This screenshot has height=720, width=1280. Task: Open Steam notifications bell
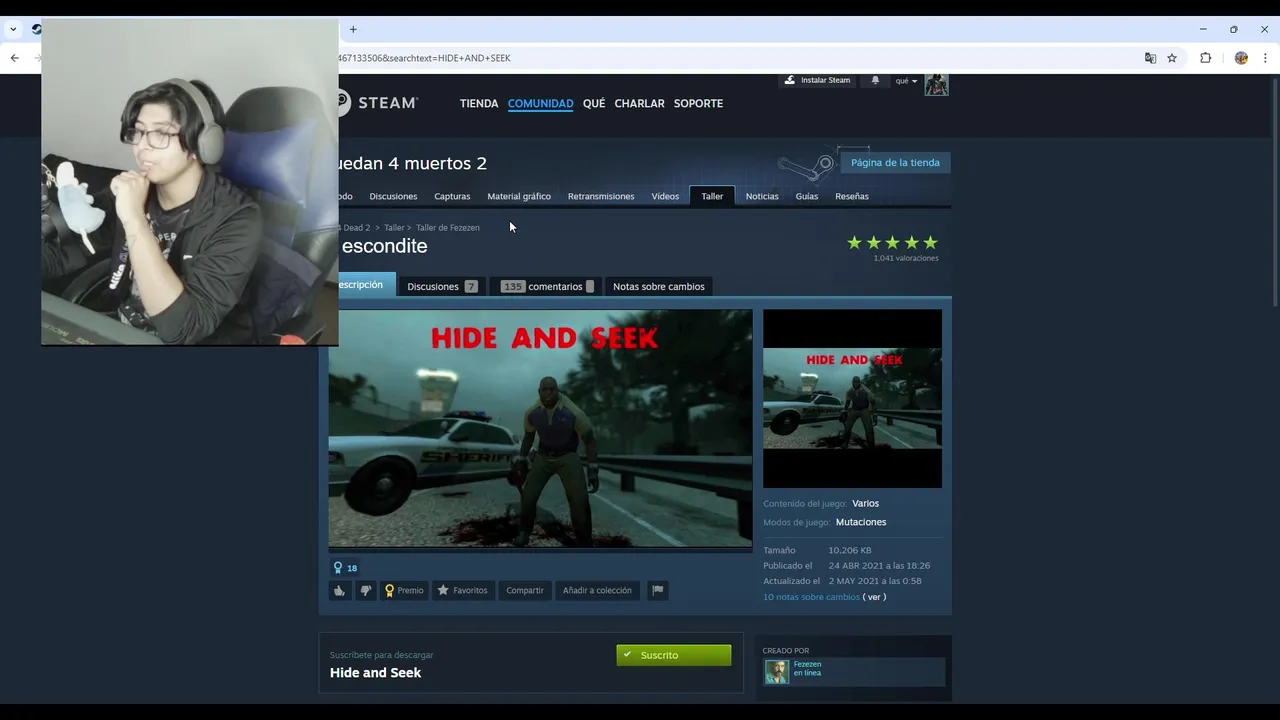pyautogui.click(x=875, y=80)
